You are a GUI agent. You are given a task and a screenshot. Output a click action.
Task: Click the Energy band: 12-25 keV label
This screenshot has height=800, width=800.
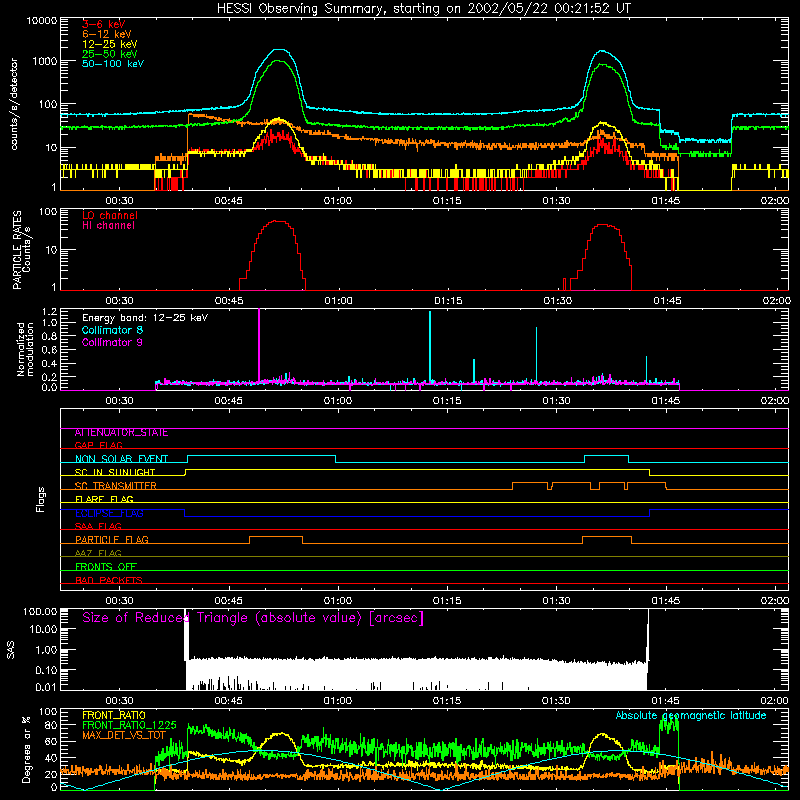point(145,318)
